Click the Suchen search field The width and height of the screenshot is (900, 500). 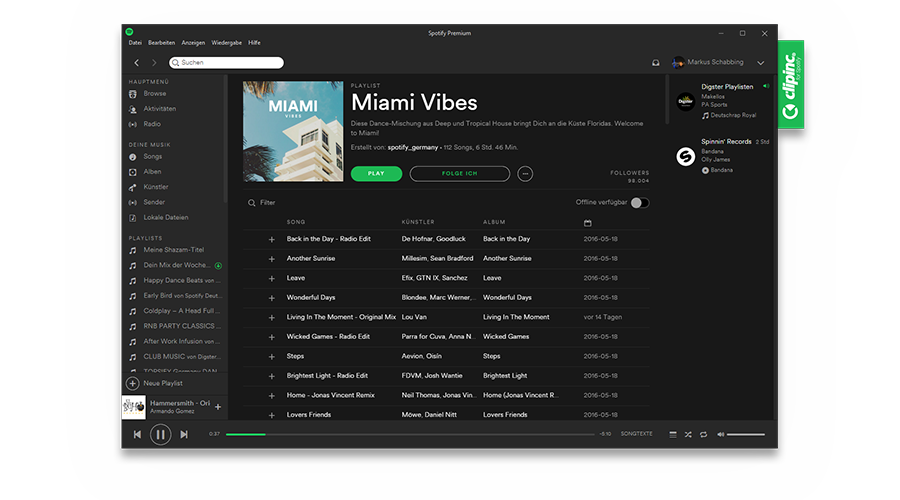226,63
